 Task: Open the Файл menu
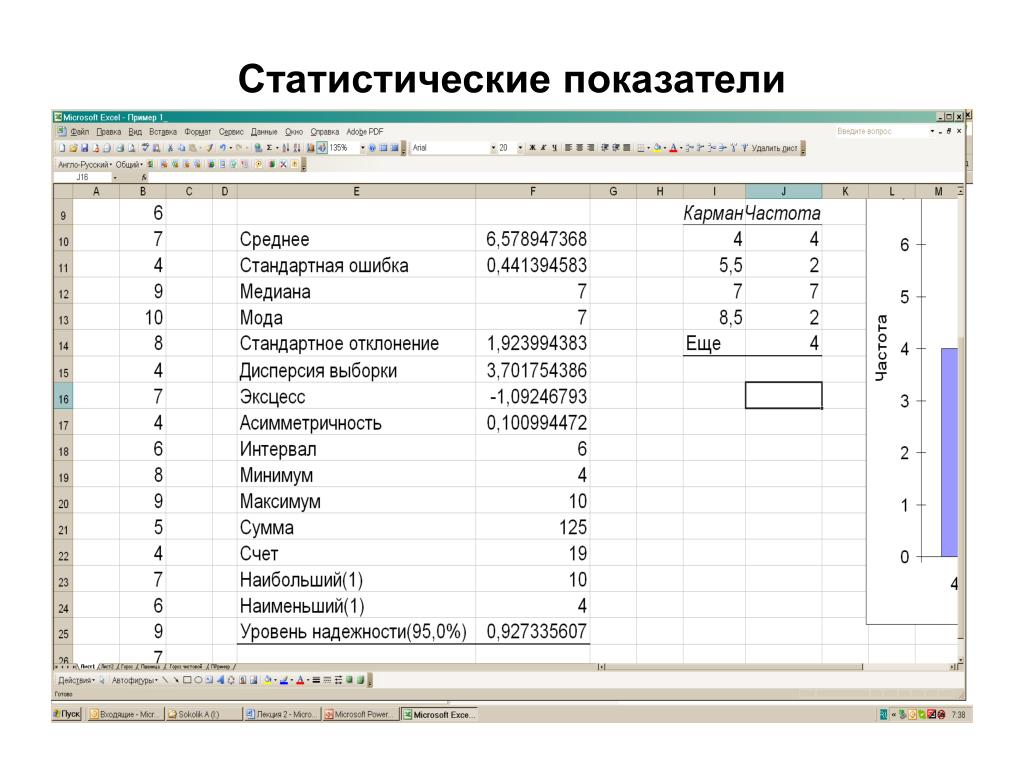(x=80, y=132)
